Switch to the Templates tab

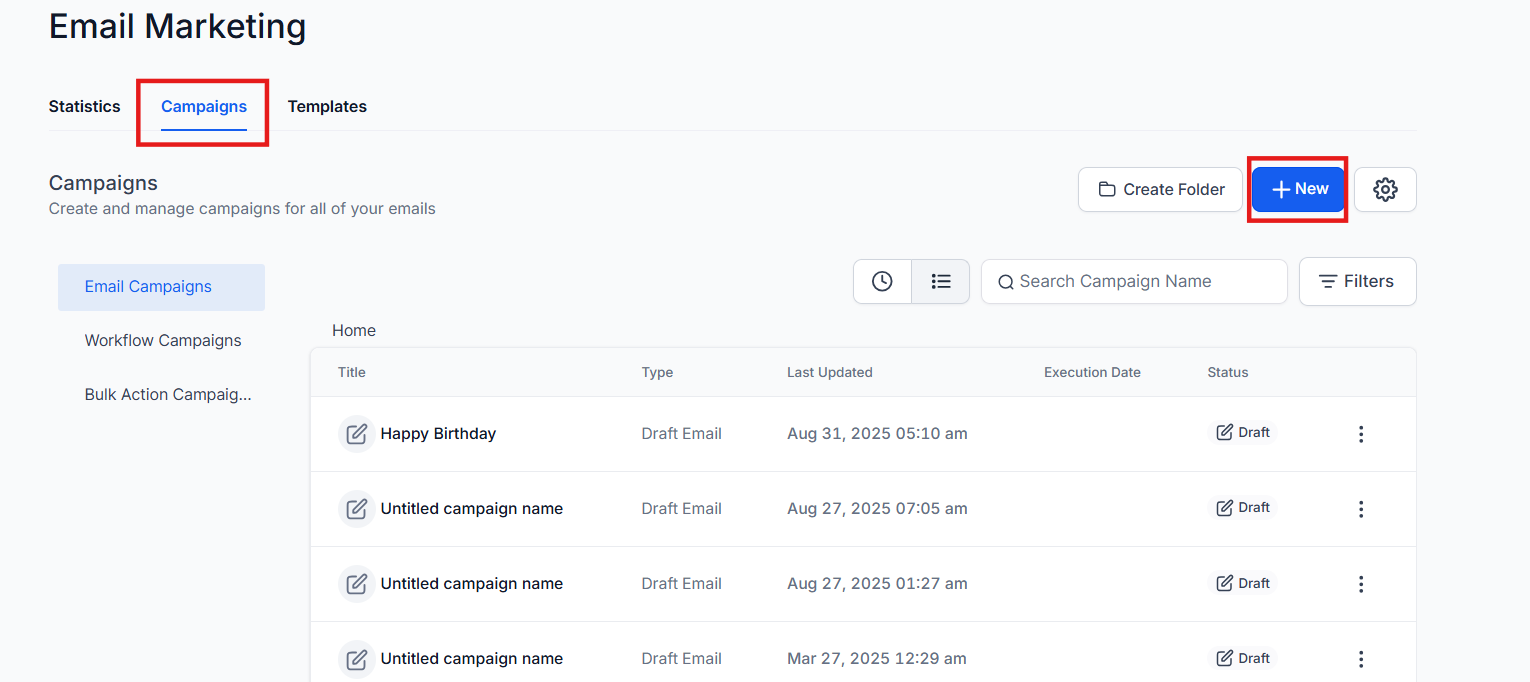(x=327, y=106)
